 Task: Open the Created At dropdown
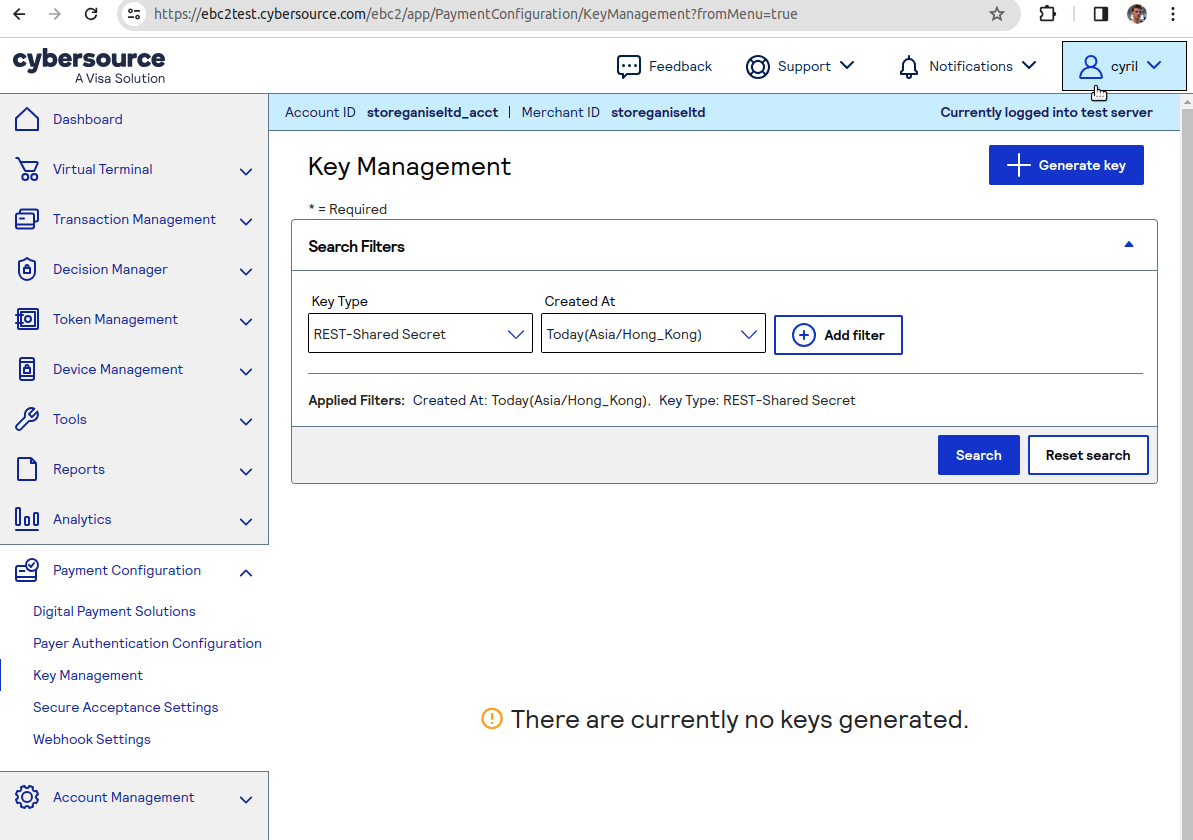click(x=653, y=333)
